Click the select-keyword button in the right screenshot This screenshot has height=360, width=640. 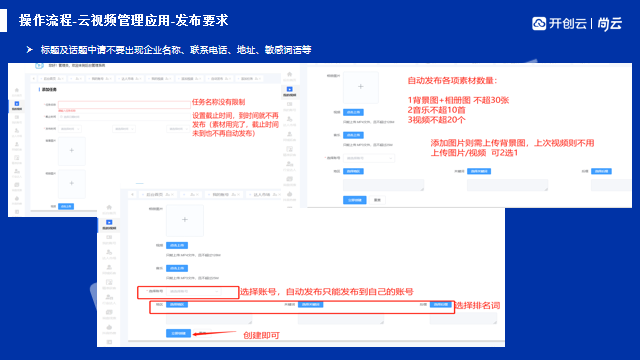pos(479,171)
